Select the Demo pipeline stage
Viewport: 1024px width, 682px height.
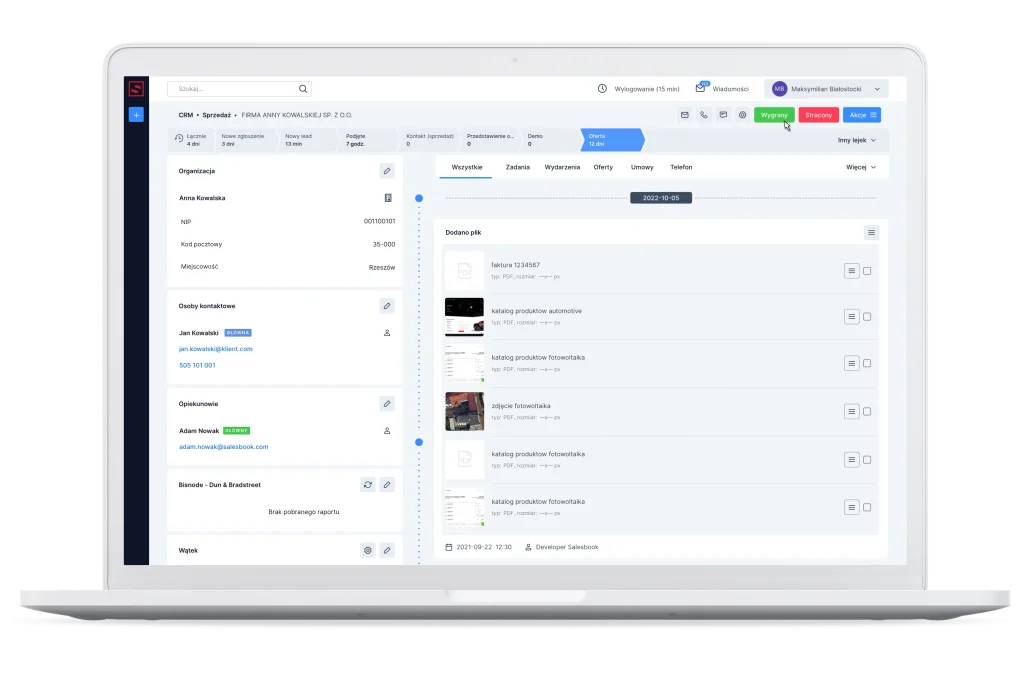pos(550,140)
